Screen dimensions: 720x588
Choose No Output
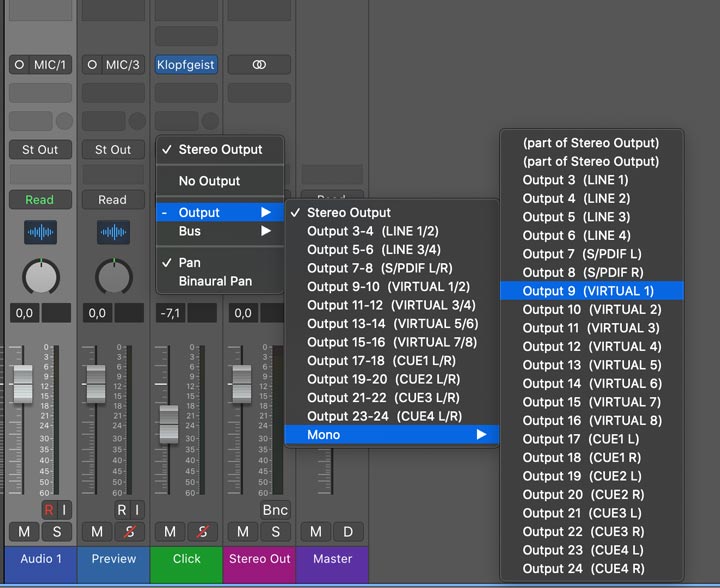[220, 181]
